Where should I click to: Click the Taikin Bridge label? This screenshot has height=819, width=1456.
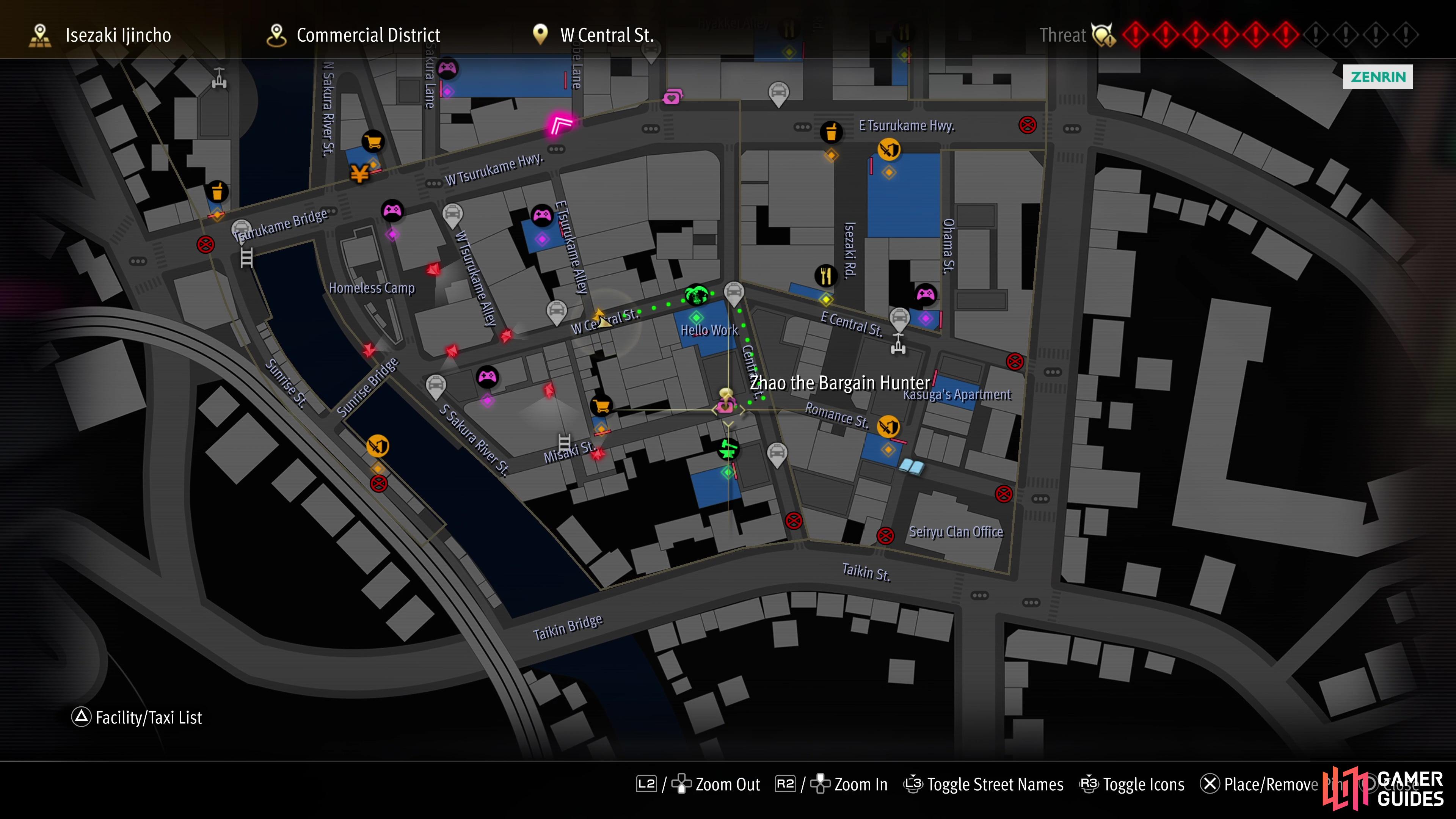coord(568,628)
